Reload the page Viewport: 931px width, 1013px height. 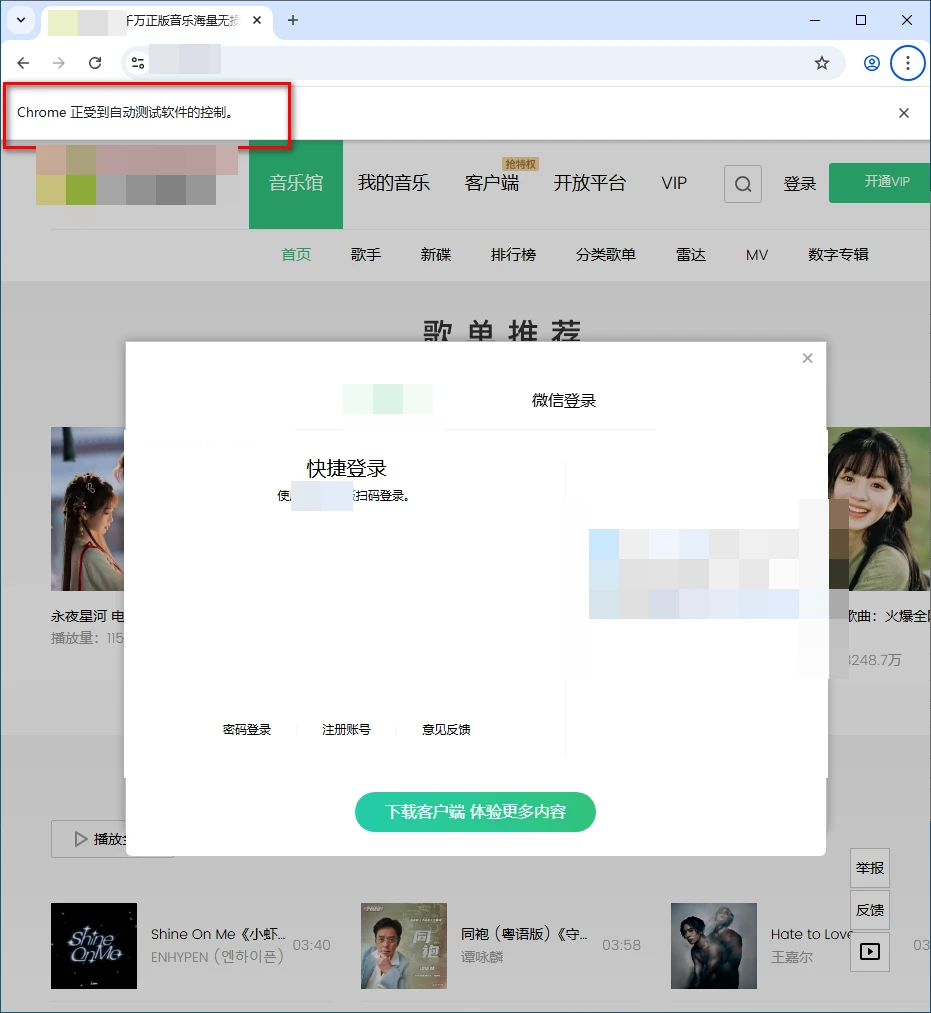(x=95, y=63)
